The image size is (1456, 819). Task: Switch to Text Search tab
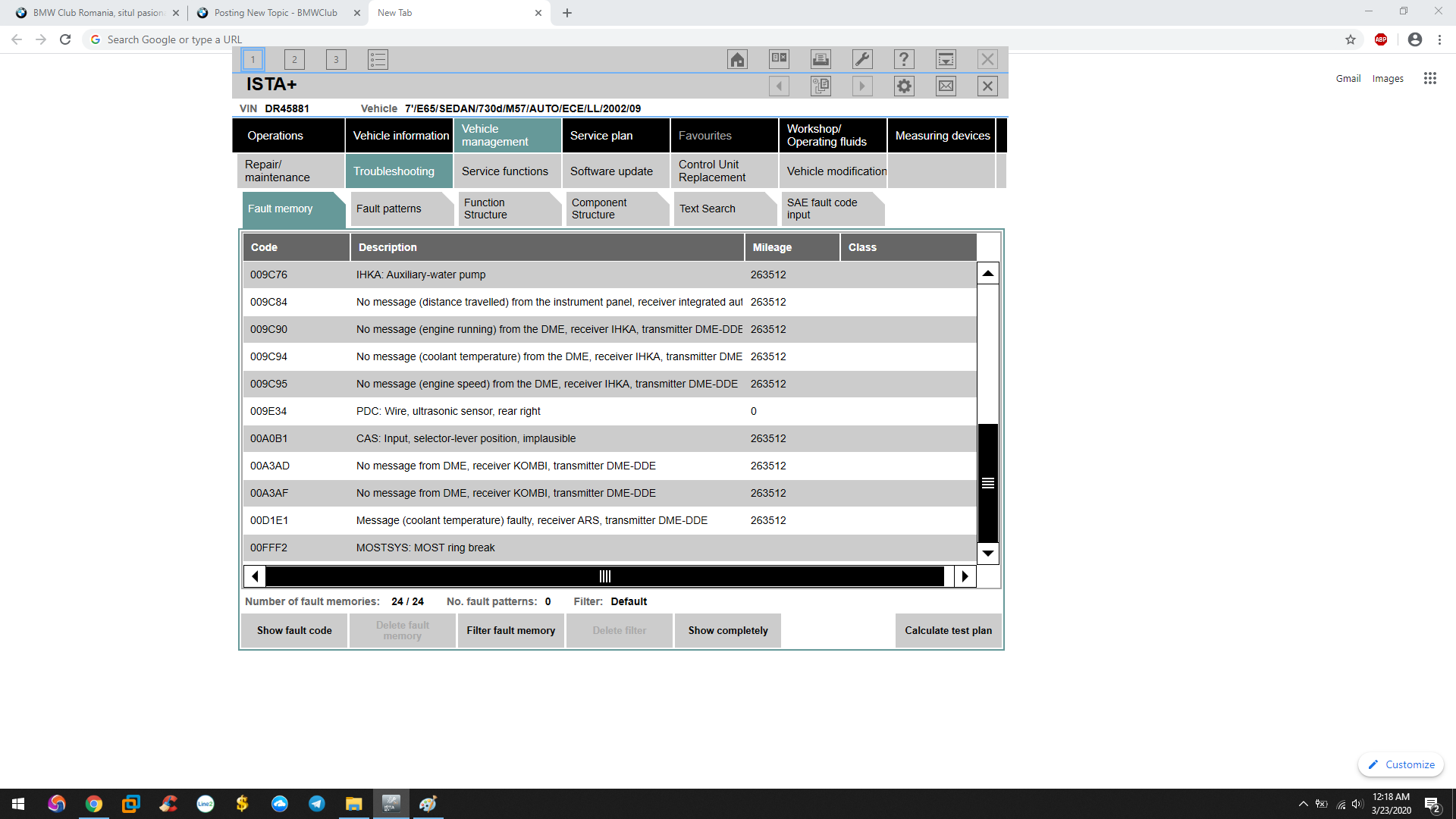726,209
